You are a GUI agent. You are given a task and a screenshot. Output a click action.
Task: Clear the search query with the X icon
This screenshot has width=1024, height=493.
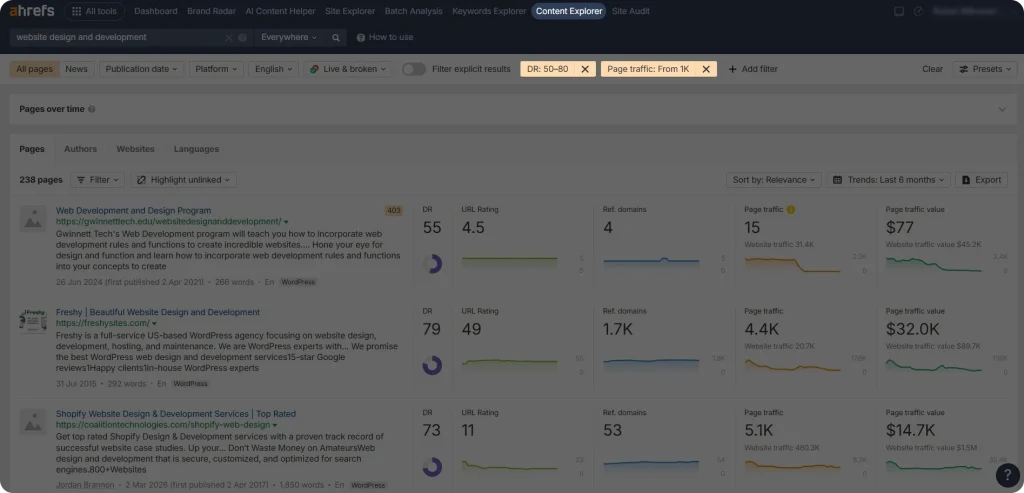[x=229, y=38]
